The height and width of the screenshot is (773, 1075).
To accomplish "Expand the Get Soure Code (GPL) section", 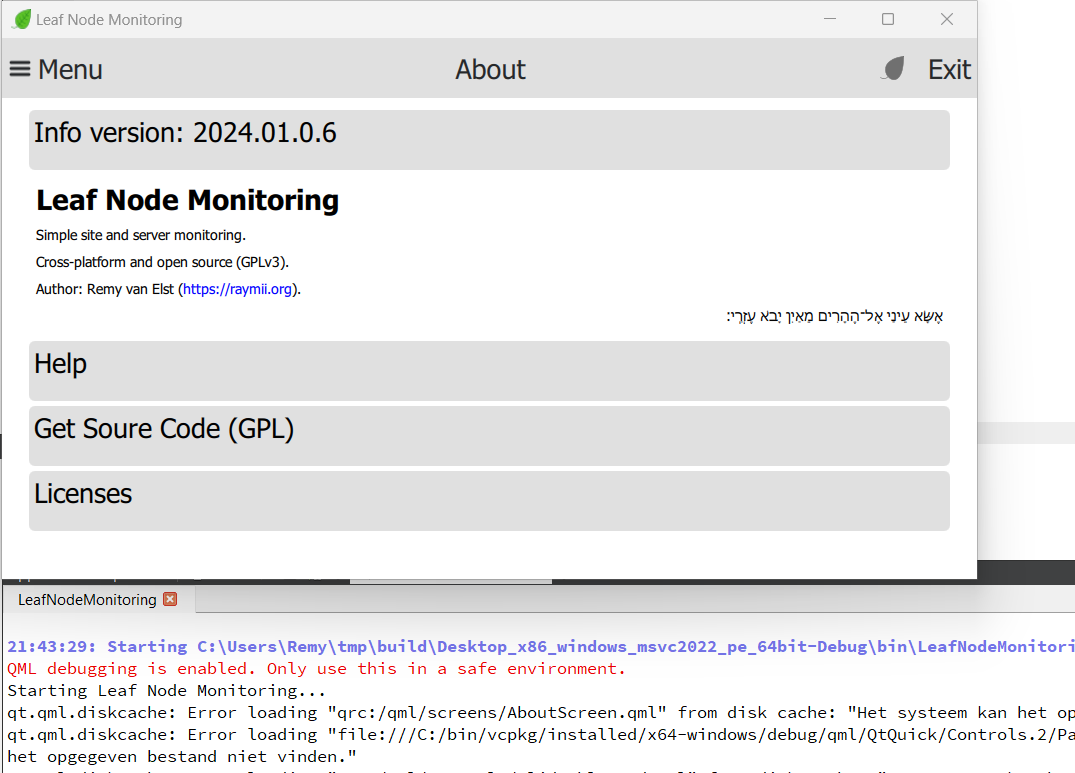I will click(x=489, y=435).
